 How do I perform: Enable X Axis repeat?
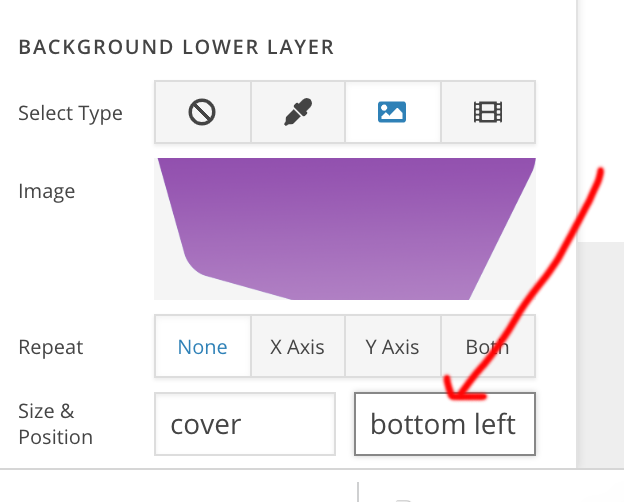pos(297,347)
